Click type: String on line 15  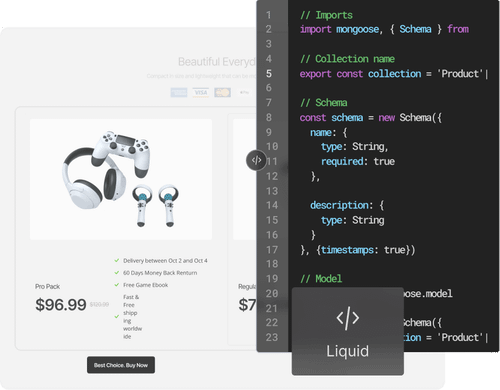click(x=353, y=220)
